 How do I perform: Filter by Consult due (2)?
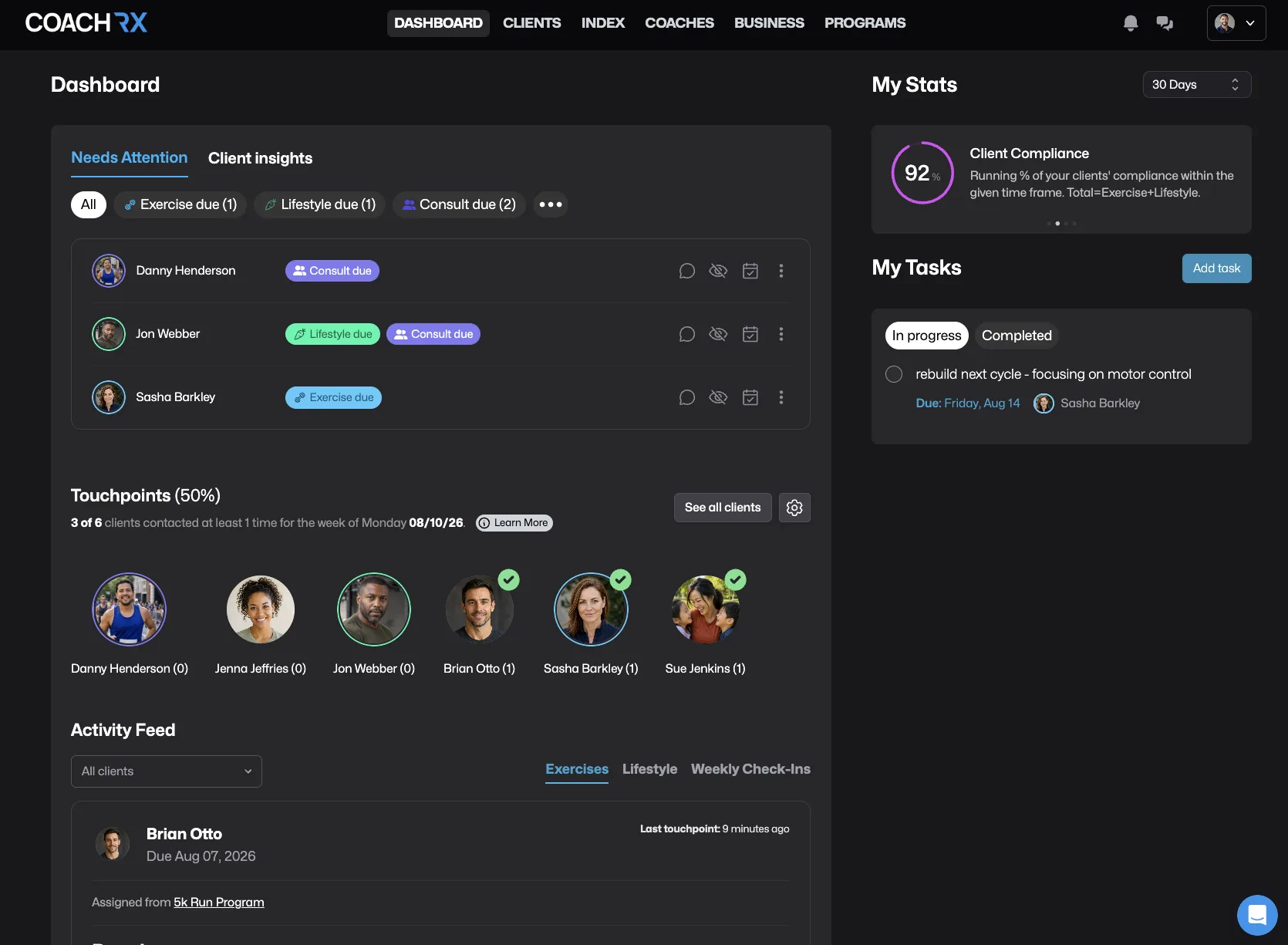(459, 204)
